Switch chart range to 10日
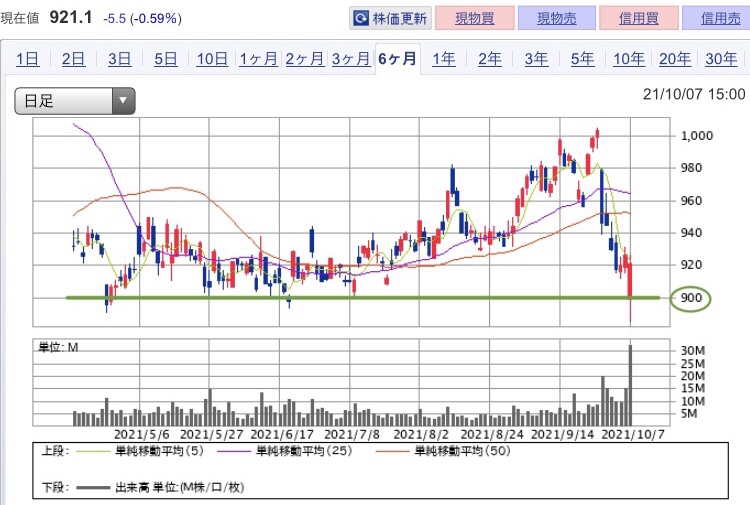 (x=212, y=59)
